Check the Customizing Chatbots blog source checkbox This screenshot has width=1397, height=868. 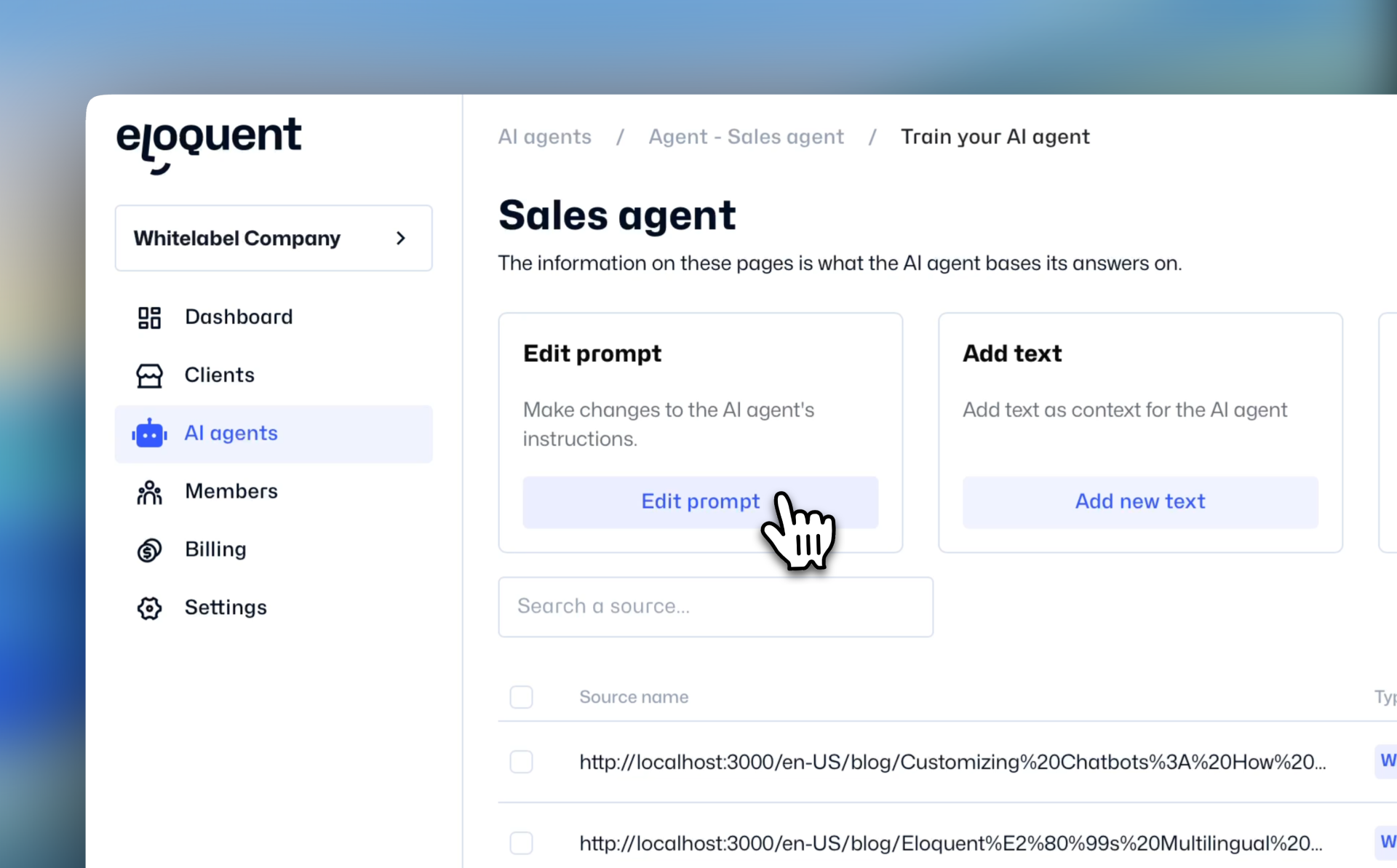[522, 762]
